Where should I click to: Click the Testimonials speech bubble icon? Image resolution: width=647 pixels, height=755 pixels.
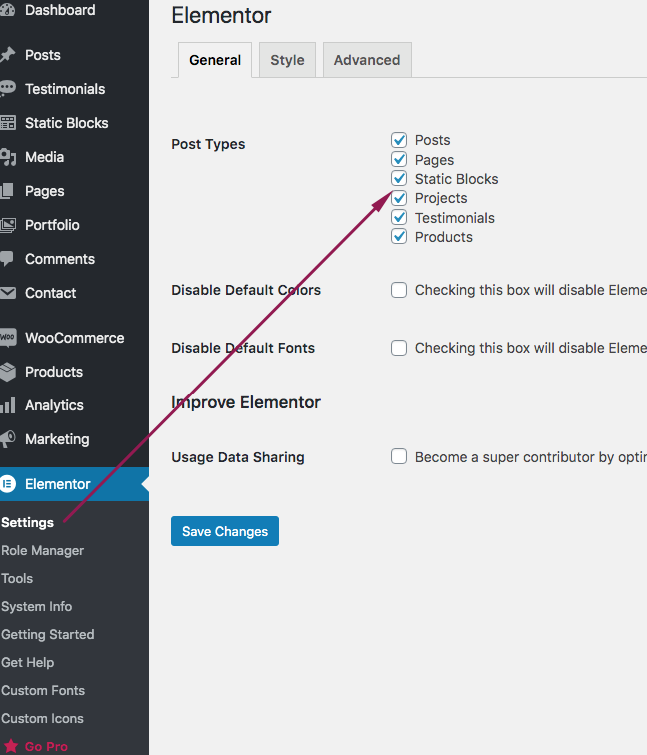tap(8, 89)
